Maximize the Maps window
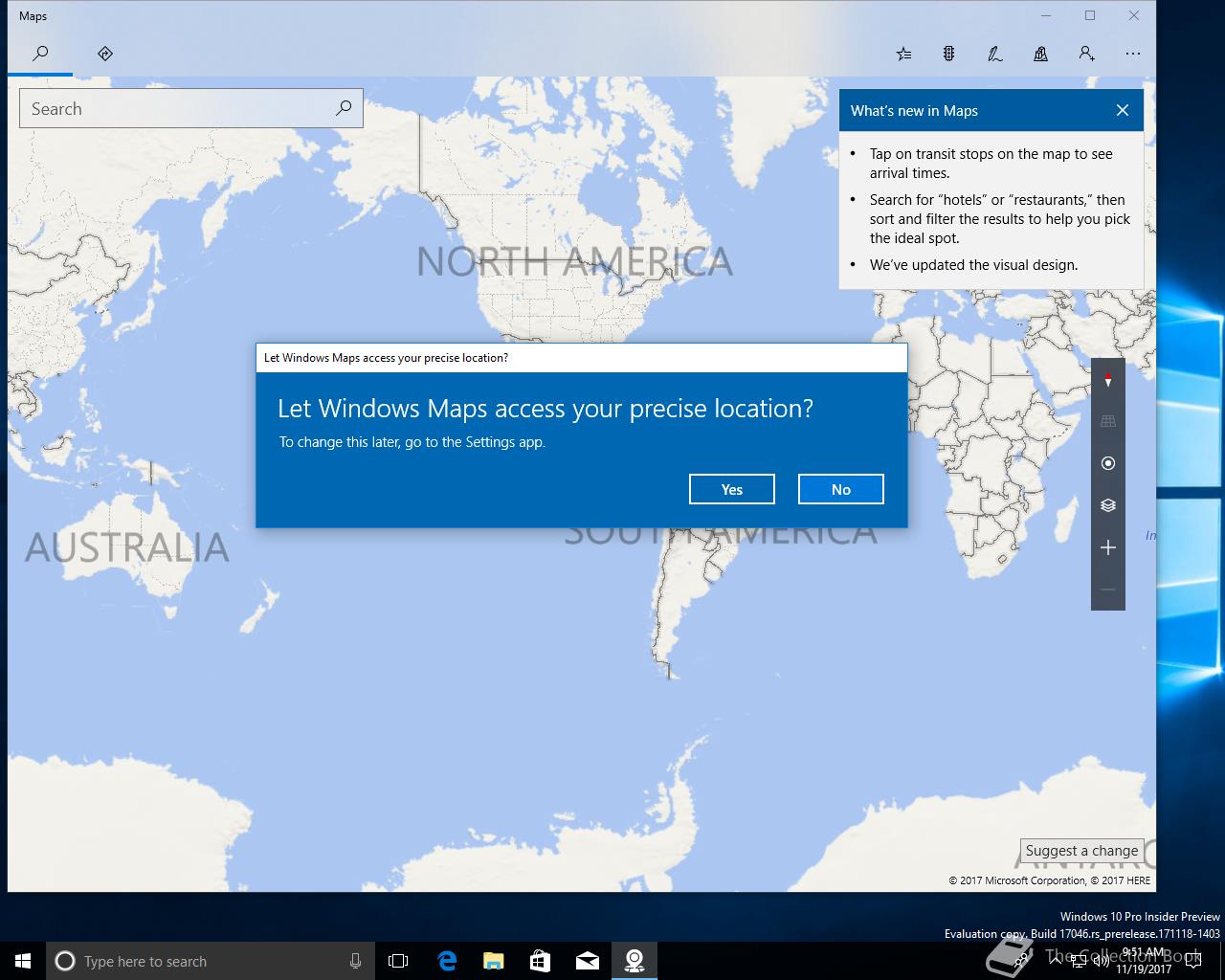The width and height of the screenshot is (1225, 980). tap(1090, 16)
